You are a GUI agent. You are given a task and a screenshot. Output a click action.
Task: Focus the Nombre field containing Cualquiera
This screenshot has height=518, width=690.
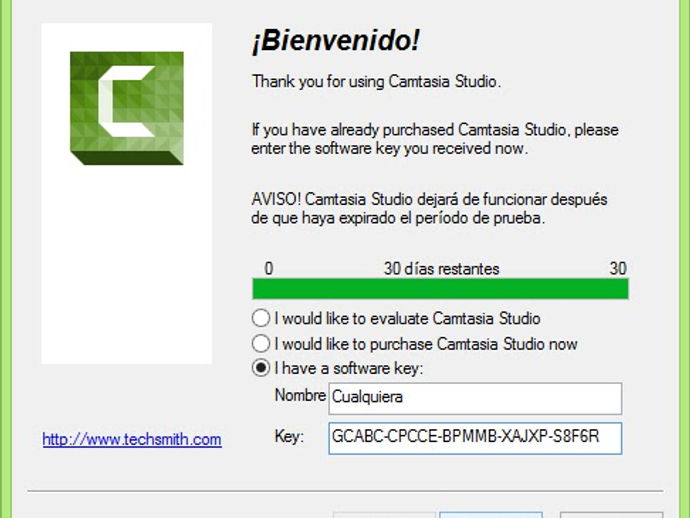tap(475, 398)
